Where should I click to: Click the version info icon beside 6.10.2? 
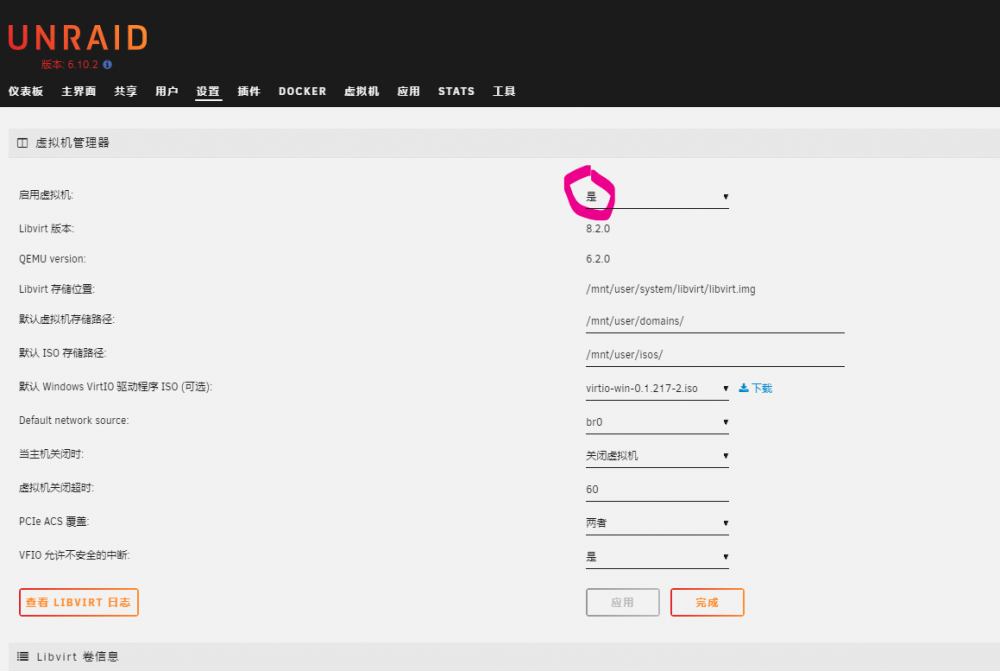tap(107, 64)
